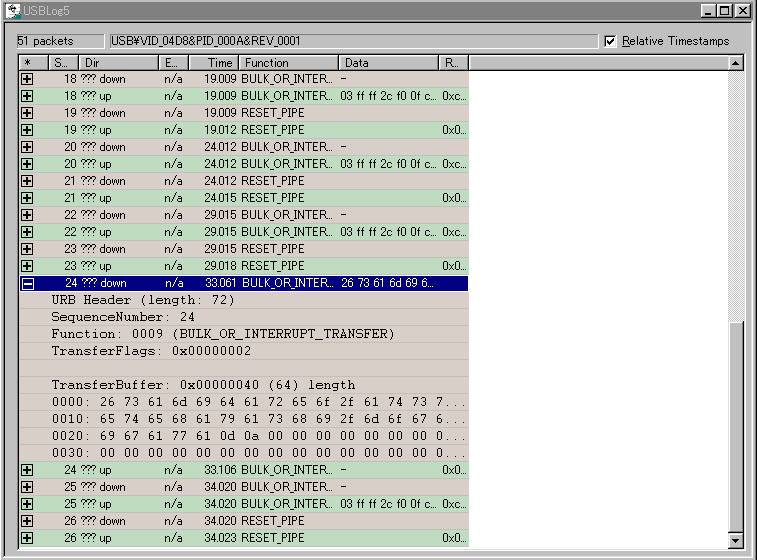Expand packet 26 down RESET_PIPE row
The width and height of the screenshot is (757, 560).
27,521
